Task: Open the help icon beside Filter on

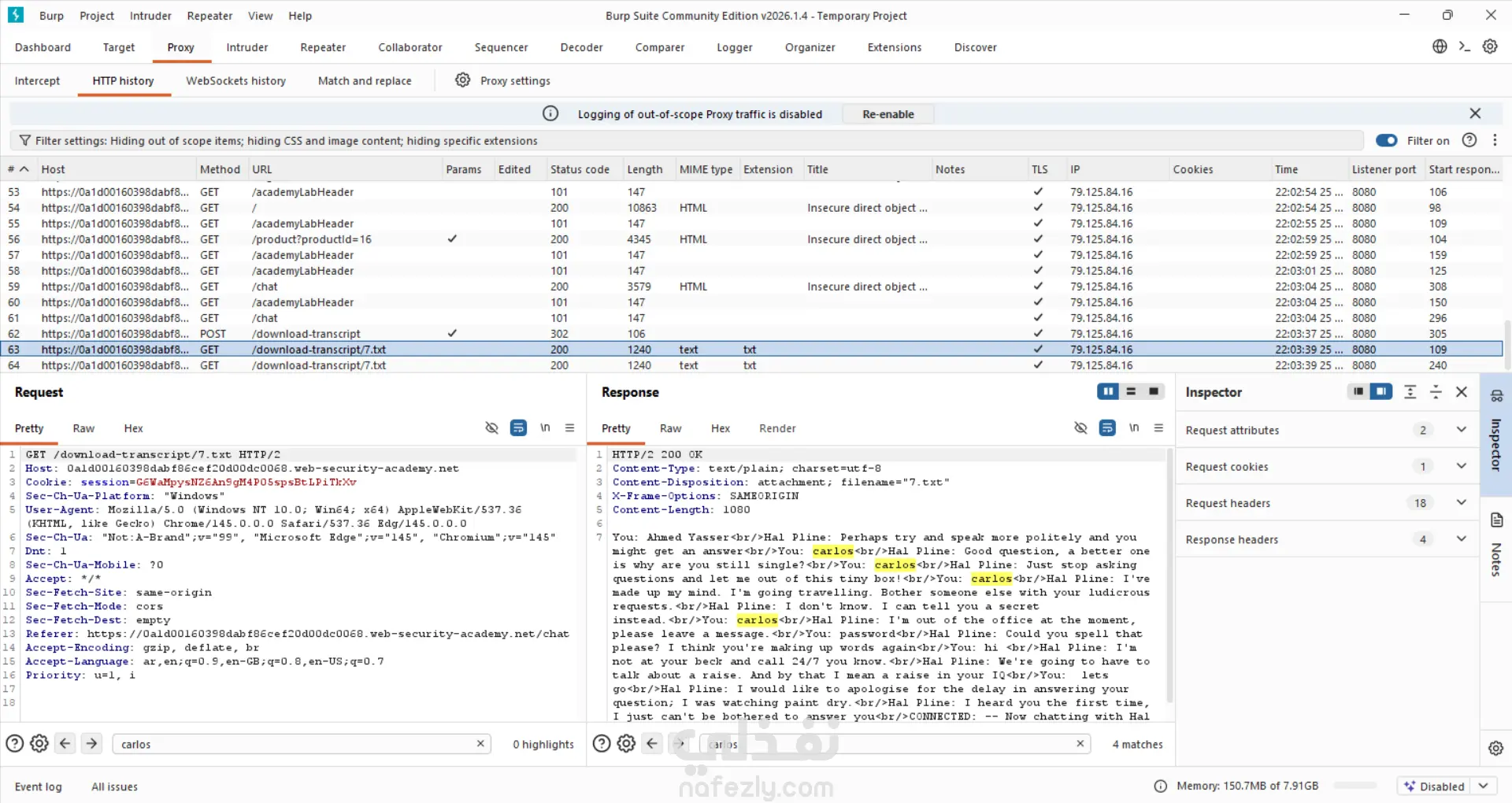Action: click(1469, 140)
